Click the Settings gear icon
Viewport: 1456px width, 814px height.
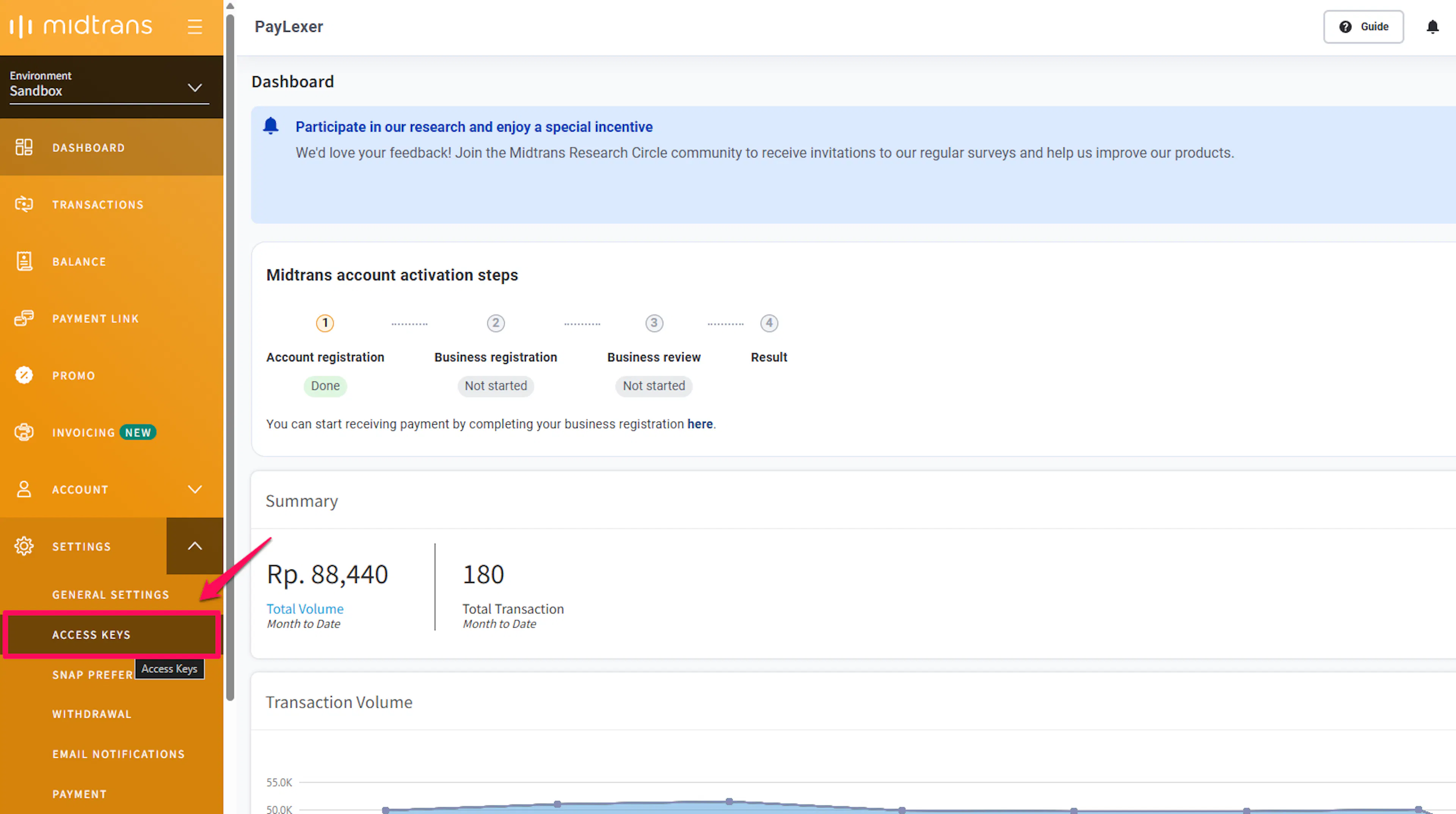24,546
